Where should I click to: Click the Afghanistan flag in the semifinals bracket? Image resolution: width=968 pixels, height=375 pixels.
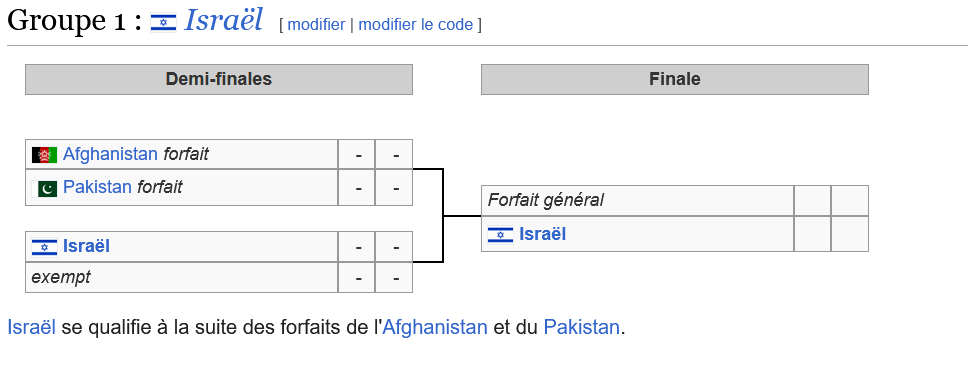point(44,154)
